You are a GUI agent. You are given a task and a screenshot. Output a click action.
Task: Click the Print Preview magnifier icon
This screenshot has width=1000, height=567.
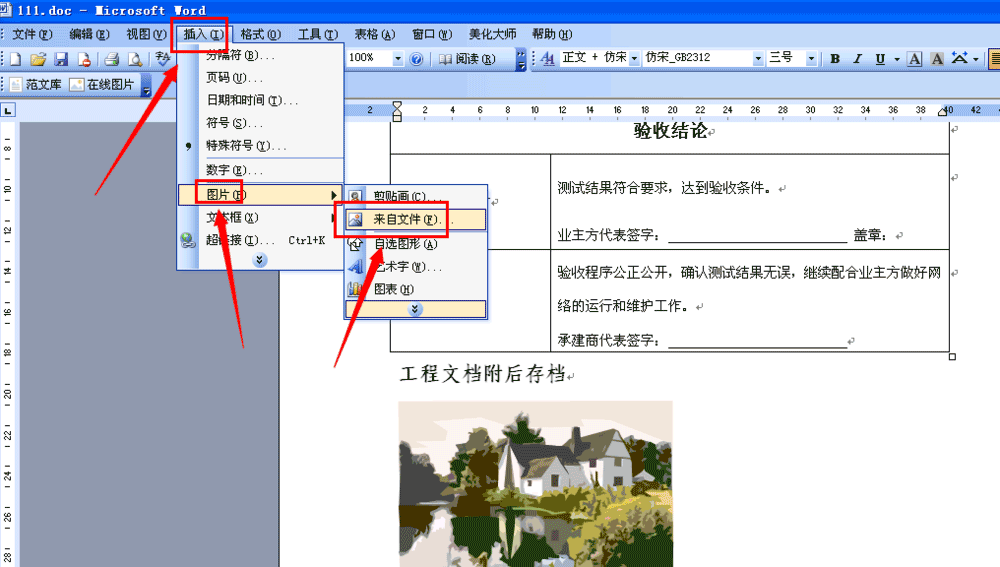click(x=135, y=59)
